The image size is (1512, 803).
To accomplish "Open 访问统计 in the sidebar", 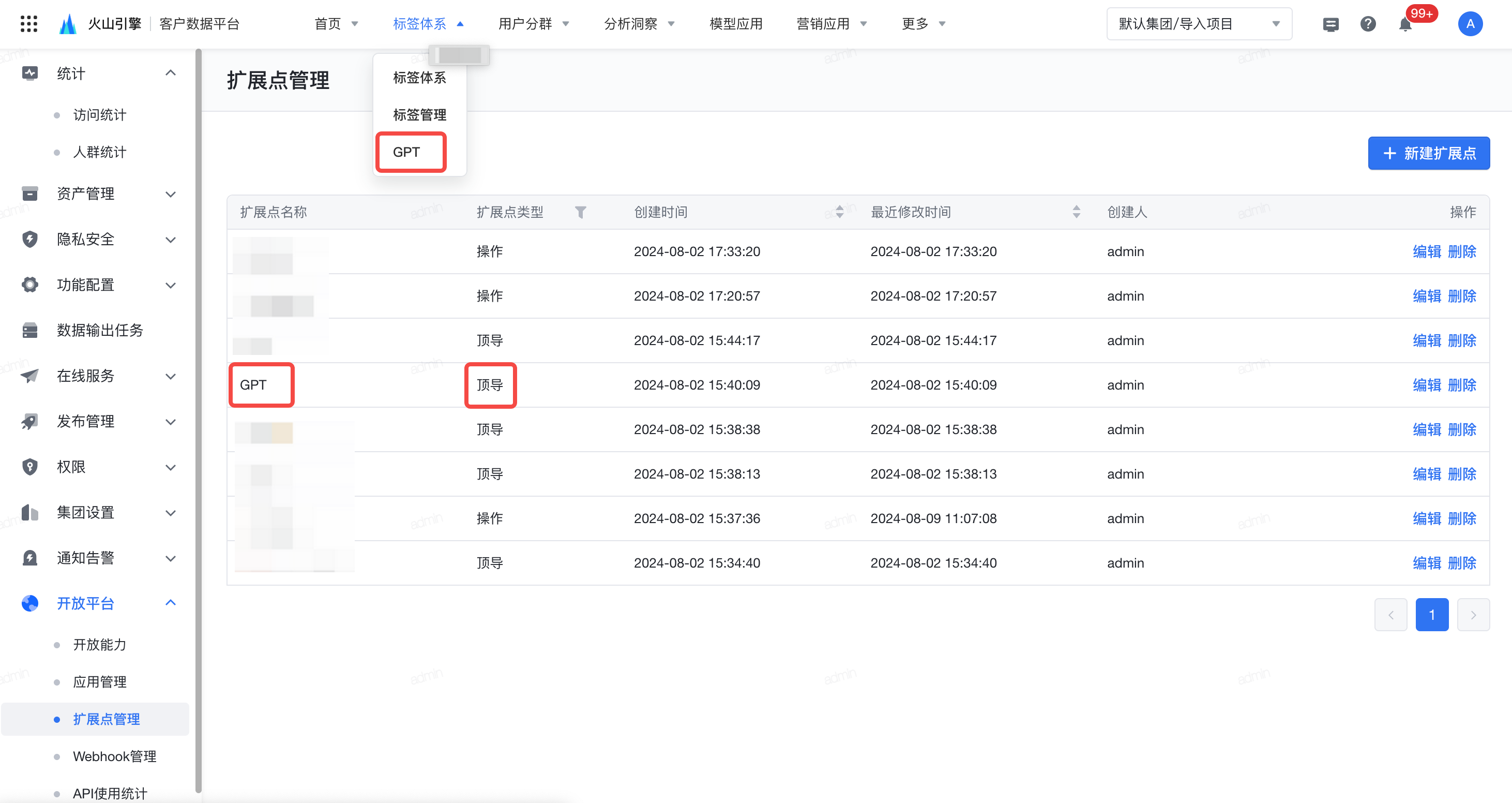I will pos(99,114).
